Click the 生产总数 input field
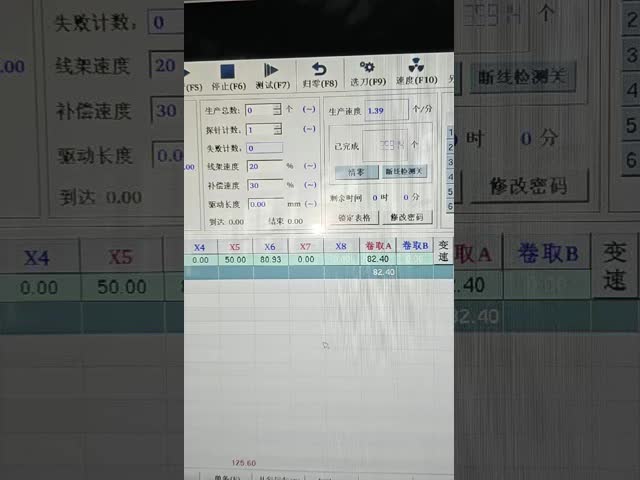Screen dimensions: 640x480 [x=260, y=110]
